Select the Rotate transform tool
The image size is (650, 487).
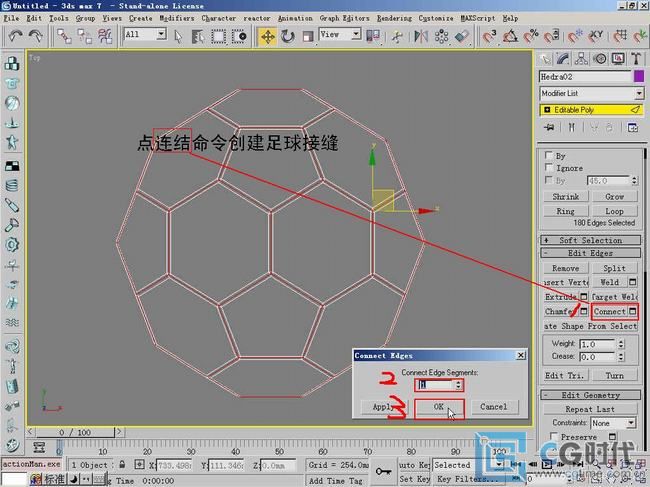288,35
